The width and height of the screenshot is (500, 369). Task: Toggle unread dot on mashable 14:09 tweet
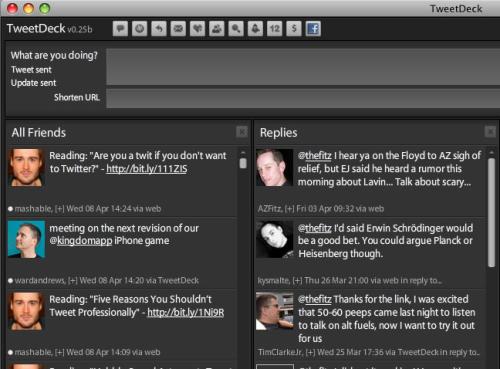coord(10,352)
